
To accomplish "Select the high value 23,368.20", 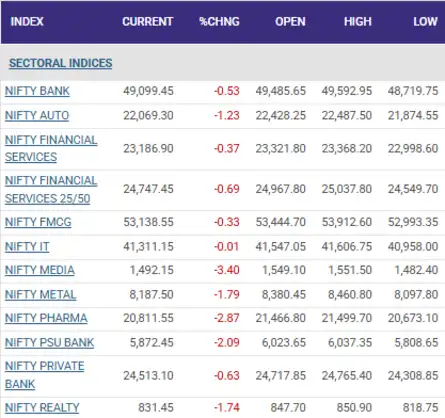I will pyautogui.click(x=347, y=148).
